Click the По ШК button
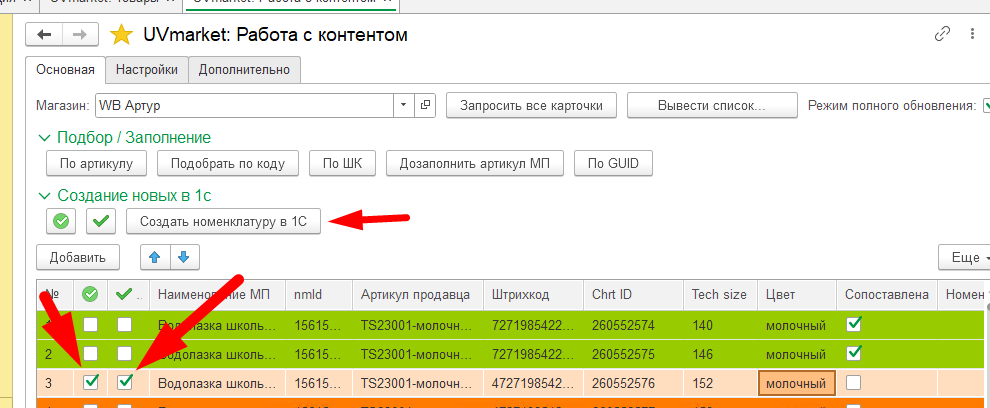Screen dimensions: 990x408 click(x=342, y=164)
